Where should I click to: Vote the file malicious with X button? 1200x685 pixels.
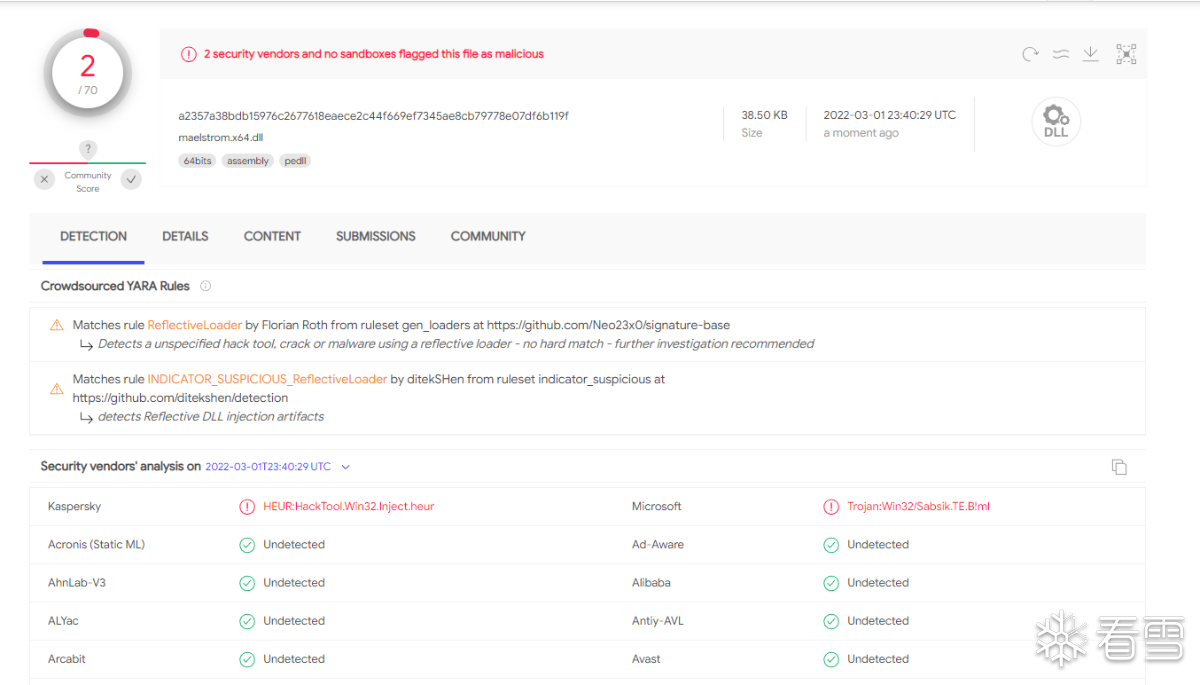click(x=44, y=179)
